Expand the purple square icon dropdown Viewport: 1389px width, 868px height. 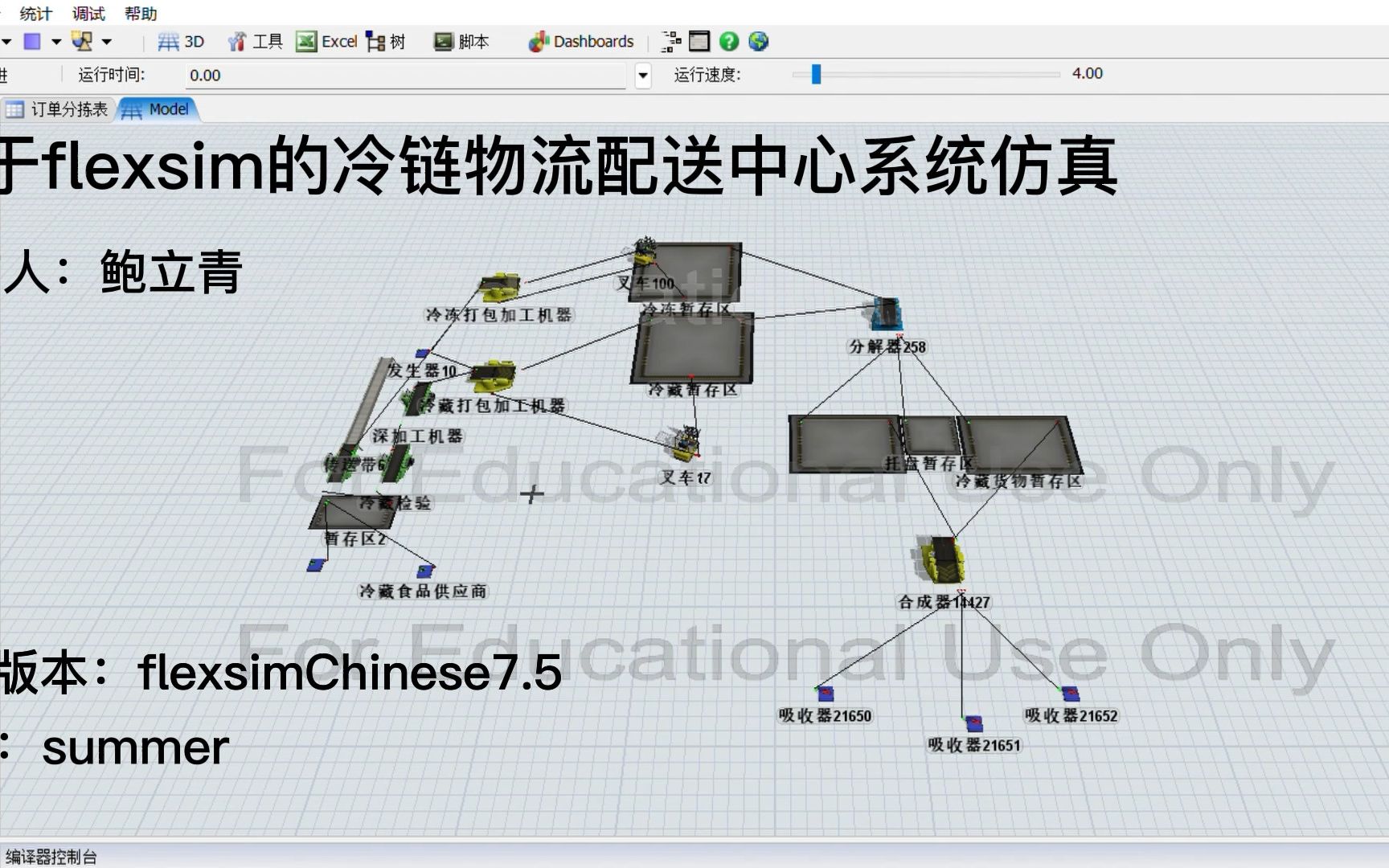(x=56, y=42)
